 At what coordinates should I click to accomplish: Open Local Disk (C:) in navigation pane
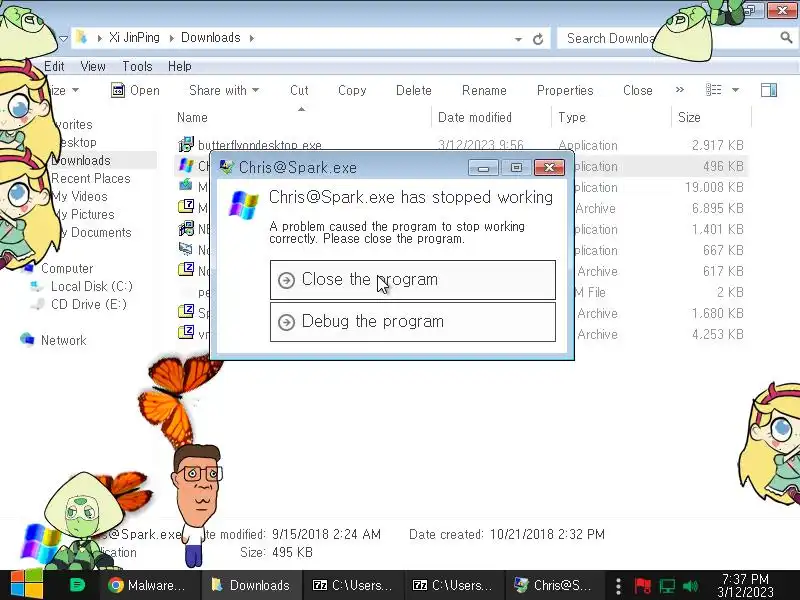tap(91, 286)
